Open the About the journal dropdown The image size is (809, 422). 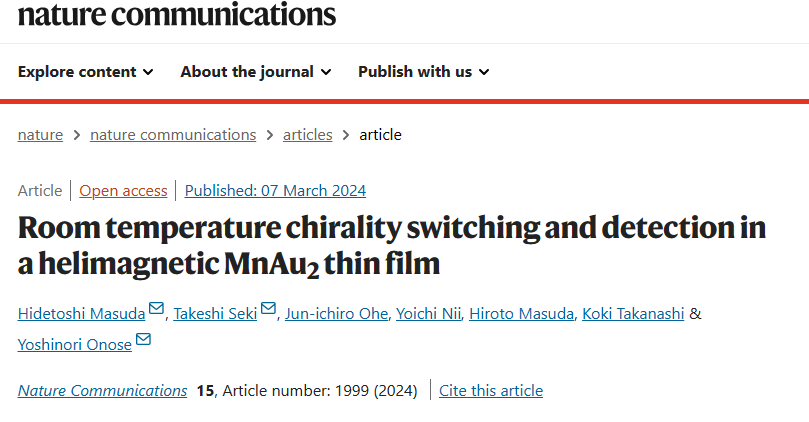[x=256, y=72]
